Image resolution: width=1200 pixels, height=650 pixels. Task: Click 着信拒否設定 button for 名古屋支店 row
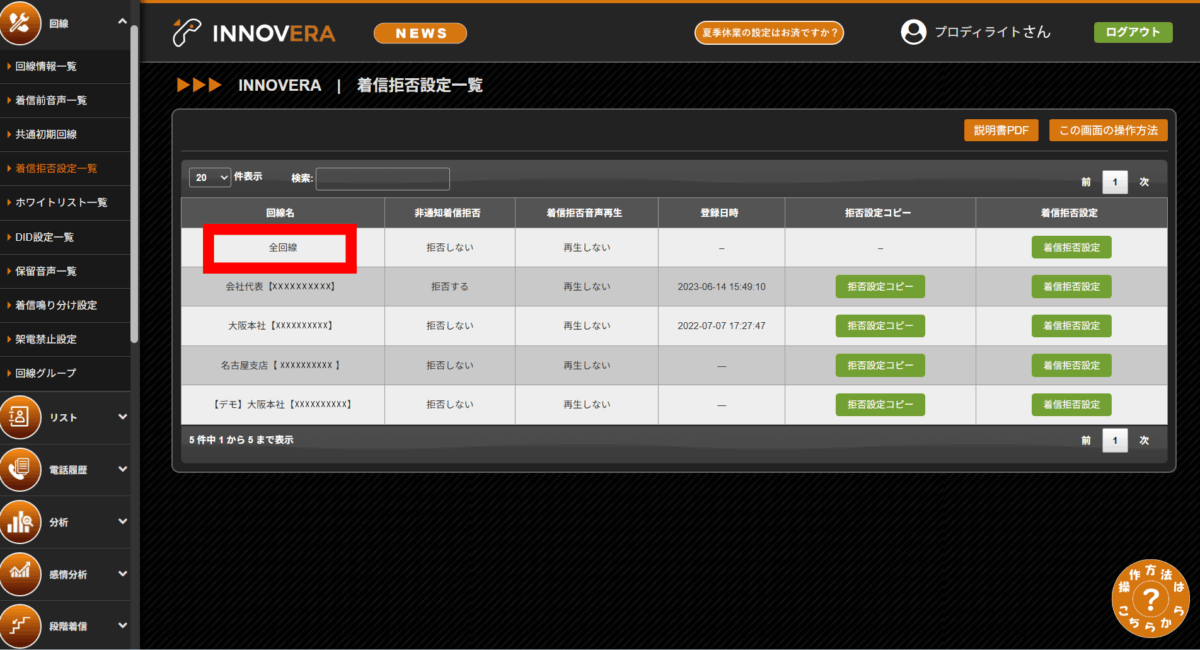tap(1071, 365)
